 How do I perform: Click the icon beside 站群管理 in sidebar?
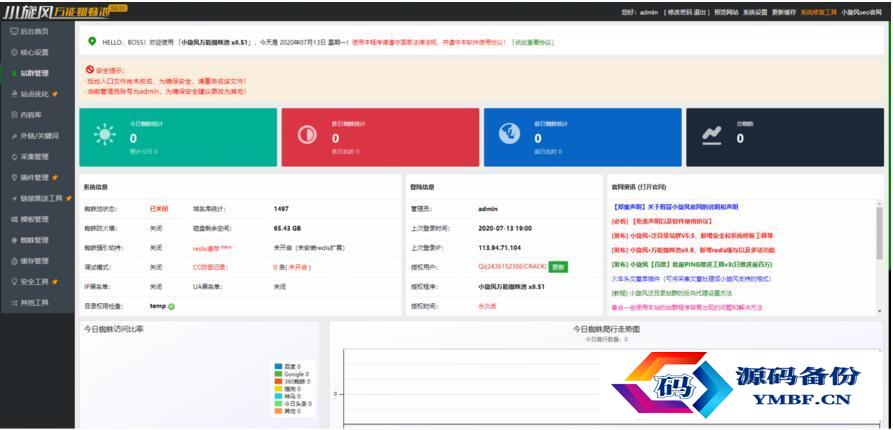point(14,73)
